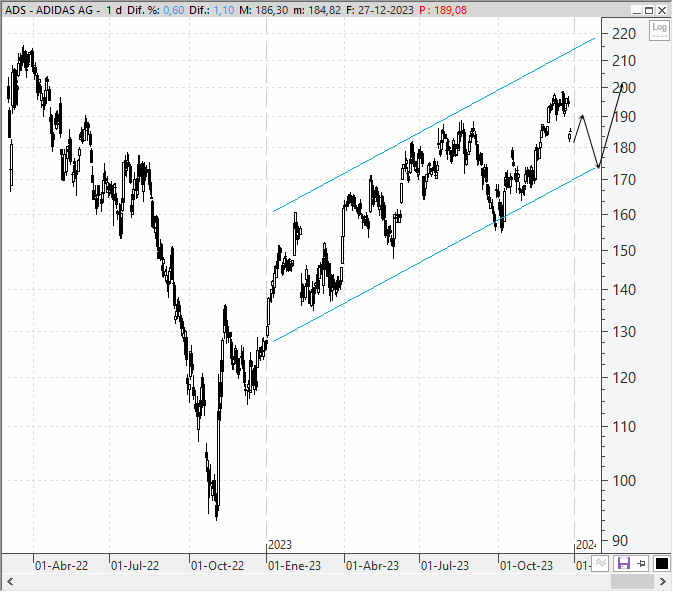Click the 140 price axis label

(x=624, y=290)
